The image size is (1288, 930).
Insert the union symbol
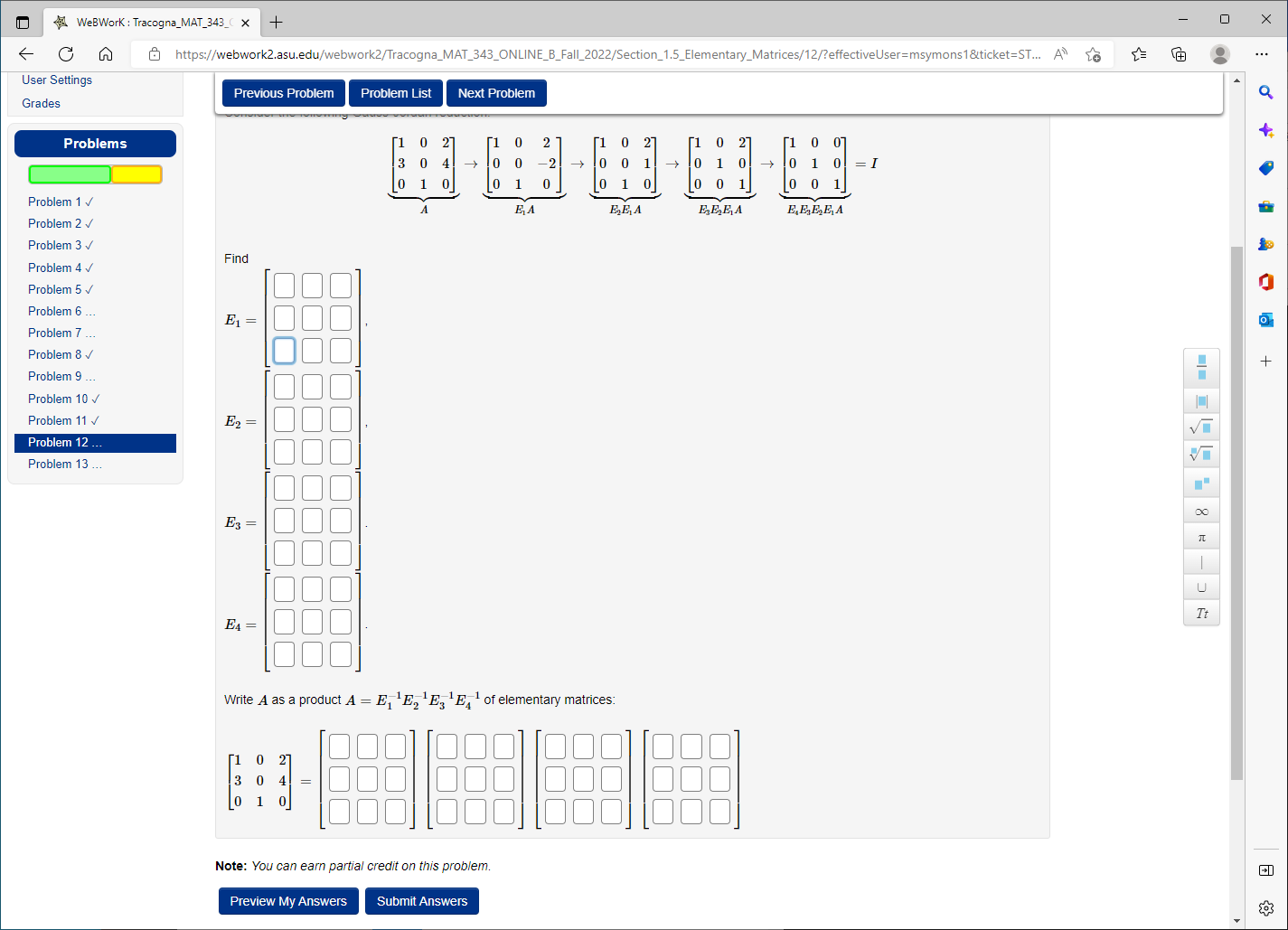(1201, 587)
